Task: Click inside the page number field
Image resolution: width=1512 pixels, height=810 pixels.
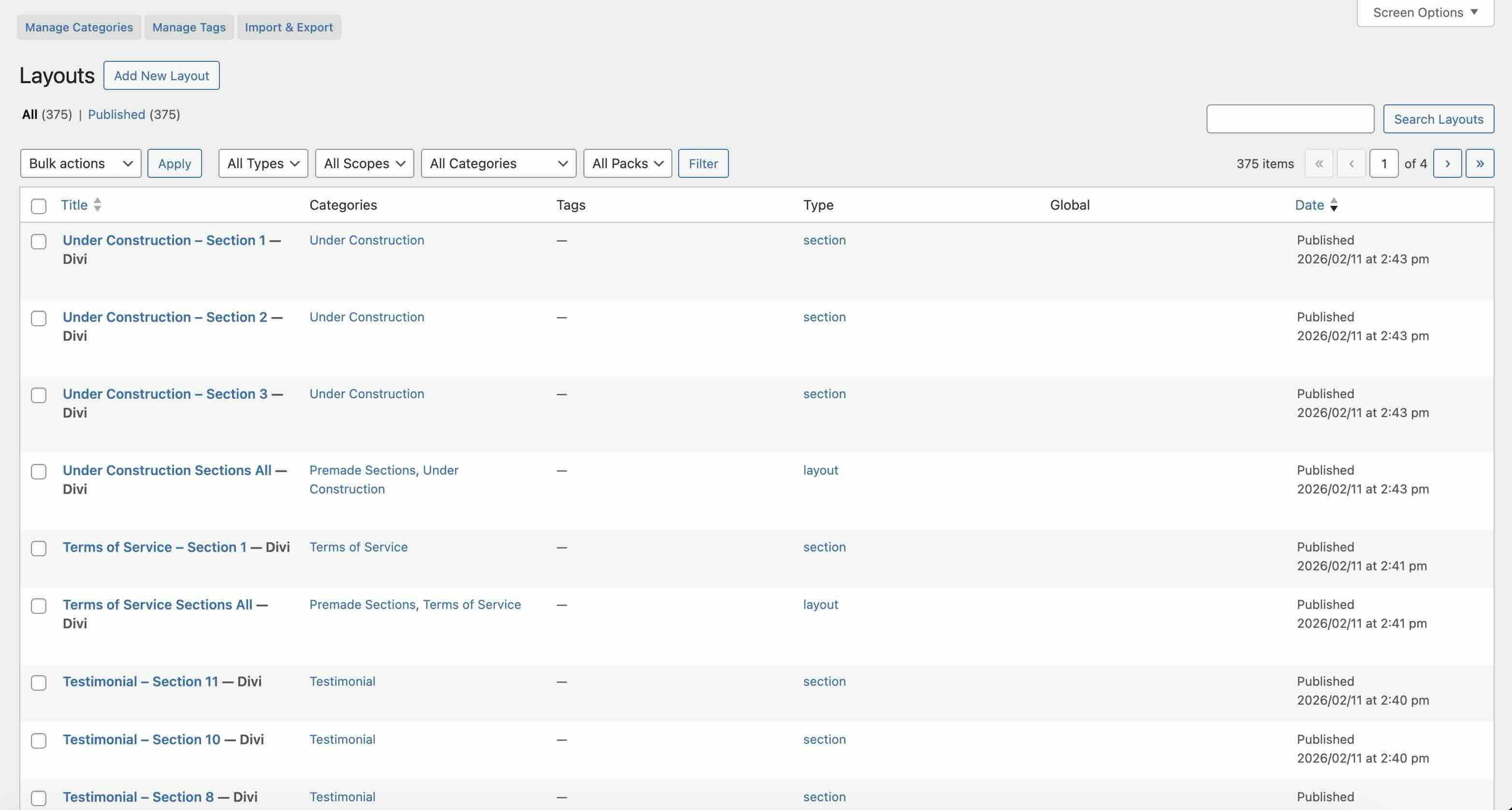Action: [1383, 163]
